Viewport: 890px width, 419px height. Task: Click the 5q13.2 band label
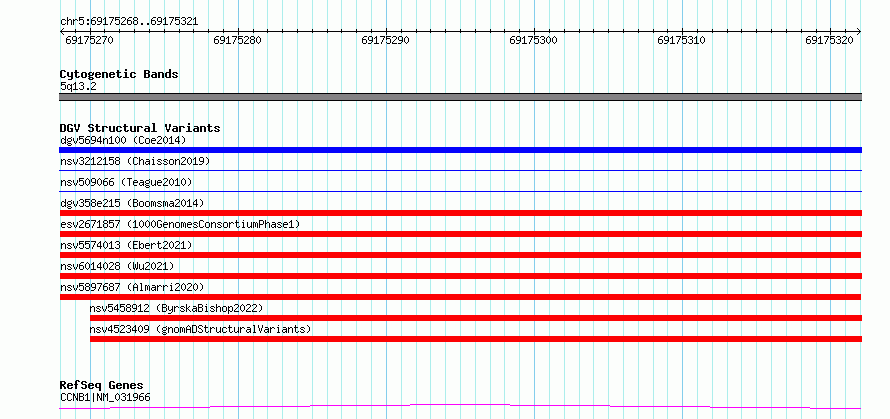(78, 86)
